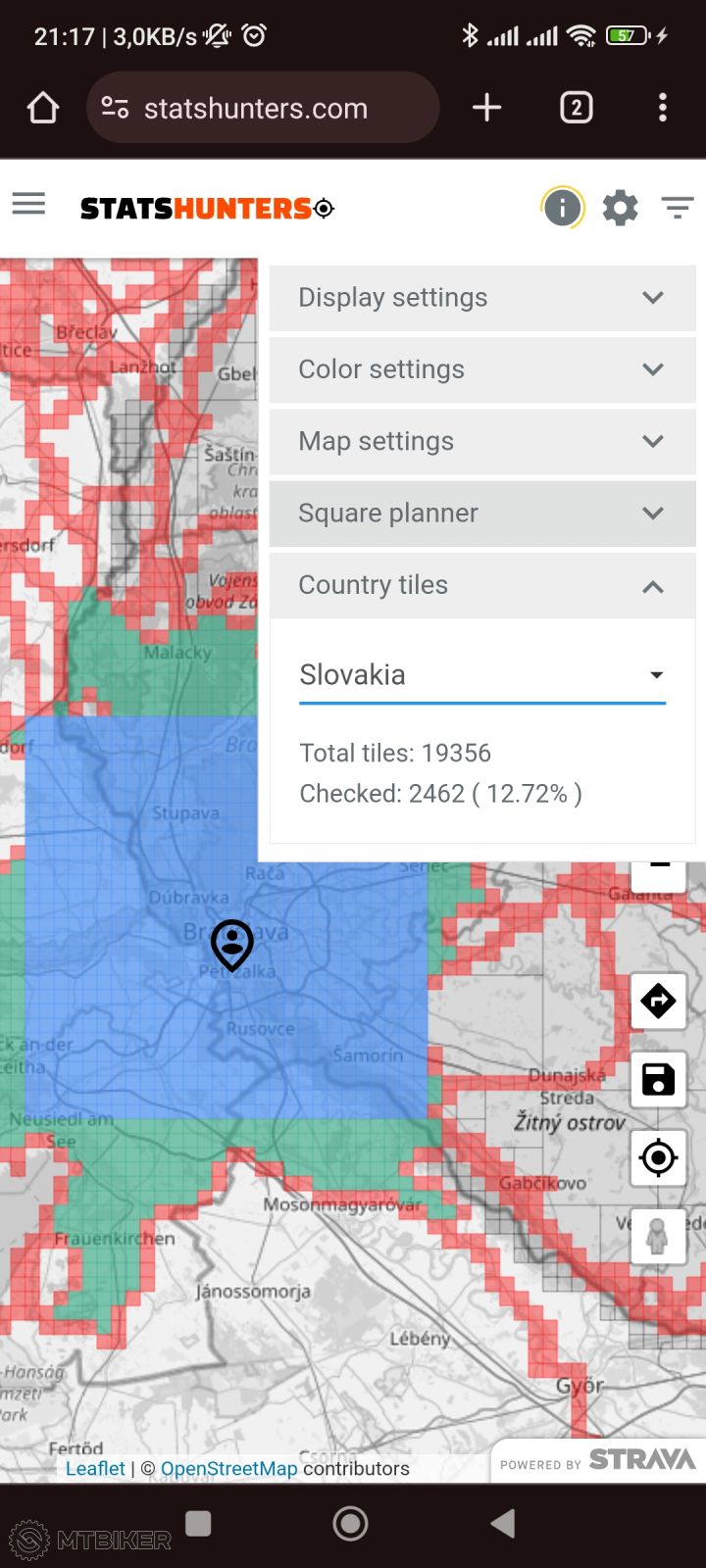Image resolution: width=706 pixels, height=1568 pixels.
Task: Tap the statshunters.com address bar
Action: (263, 108)
